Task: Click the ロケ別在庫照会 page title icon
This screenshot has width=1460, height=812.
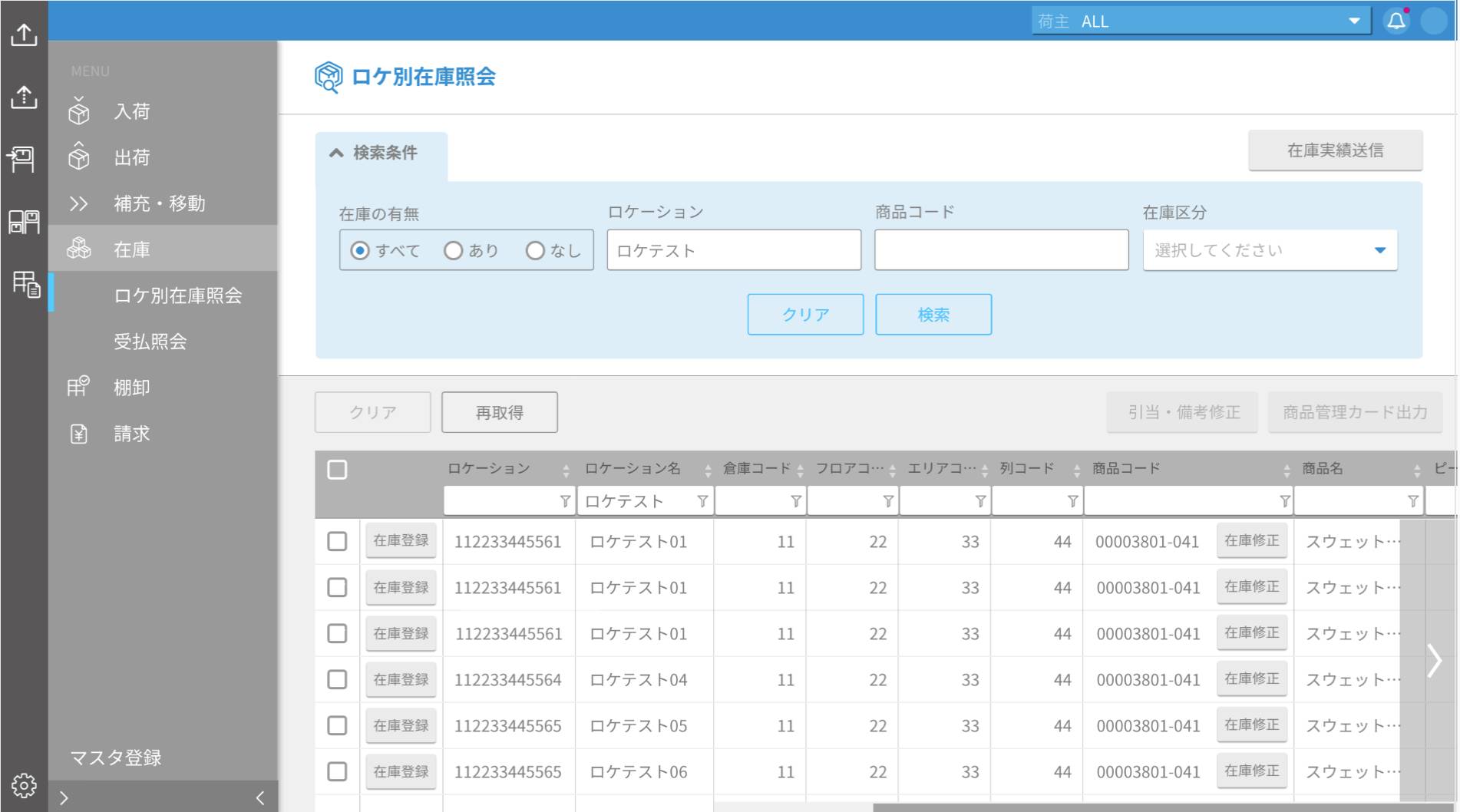Action: coord(329,78)
